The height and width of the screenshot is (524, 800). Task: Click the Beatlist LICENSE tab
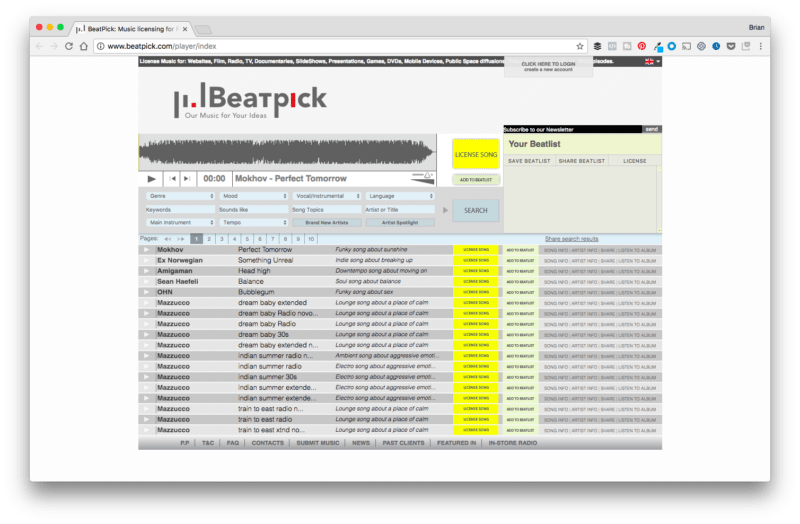(635, 161)
